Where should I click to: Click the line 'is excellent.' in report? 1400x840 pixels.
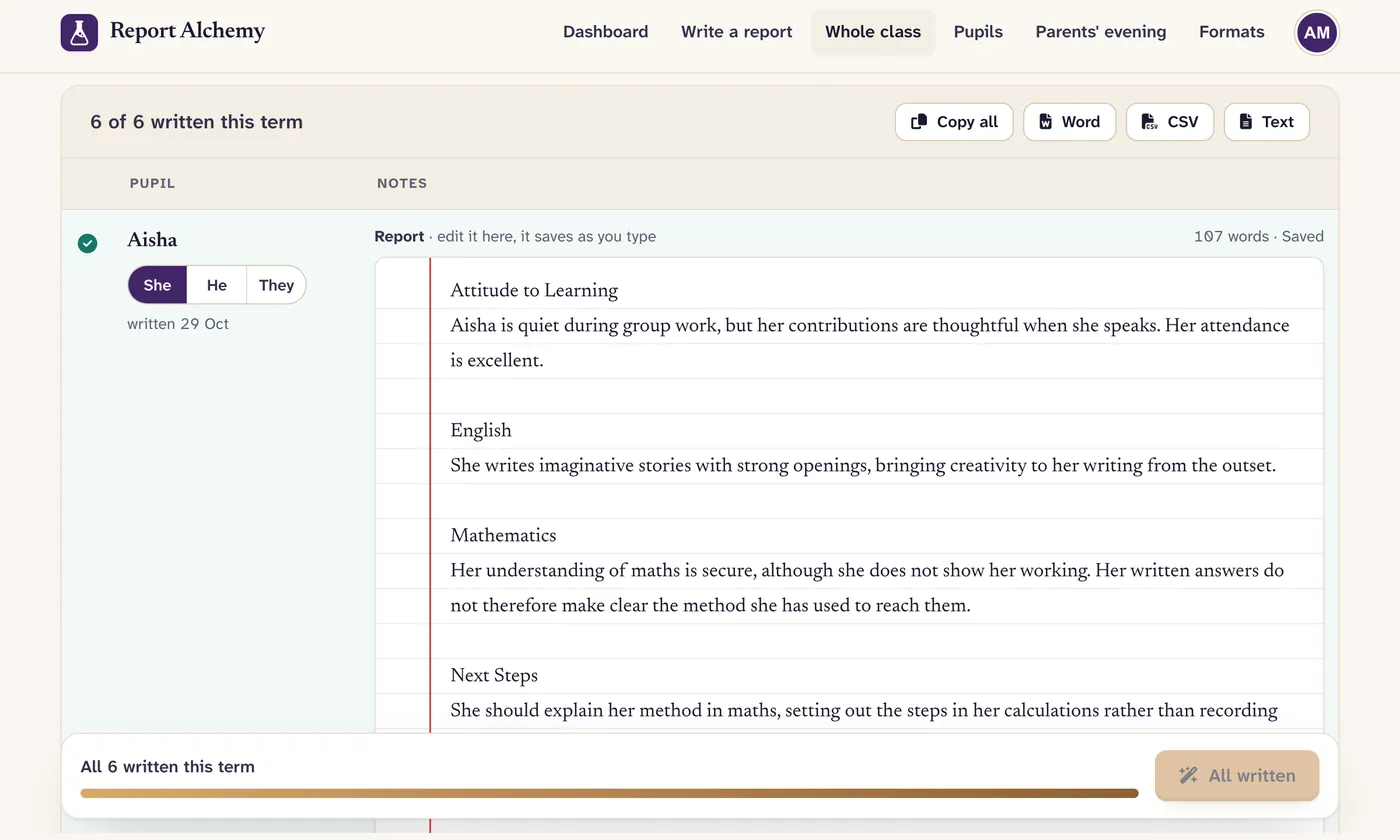[497, 361]
